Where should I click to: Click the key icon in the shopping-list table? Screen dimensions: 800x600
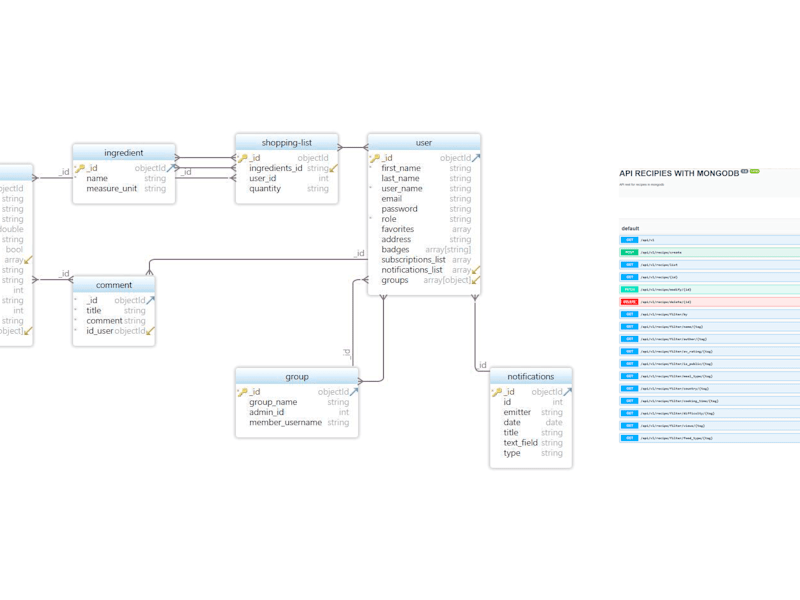(242, 158)
